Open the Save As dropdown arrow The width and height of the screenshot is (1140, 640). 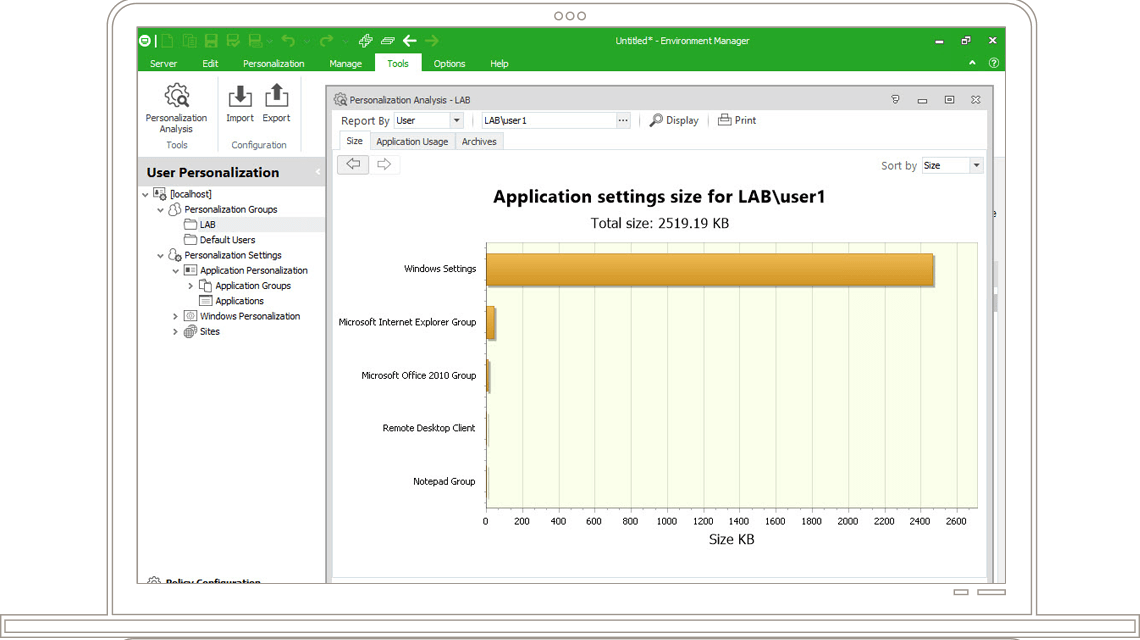point(270,41)
